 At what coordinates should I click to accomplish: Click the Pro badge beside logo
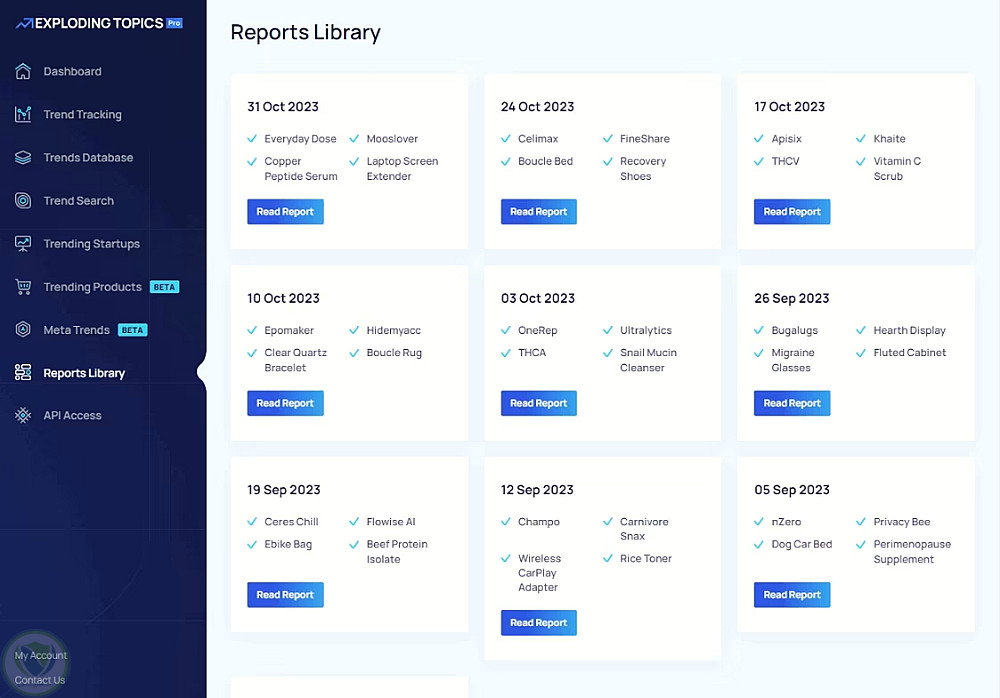click(174, 23)
